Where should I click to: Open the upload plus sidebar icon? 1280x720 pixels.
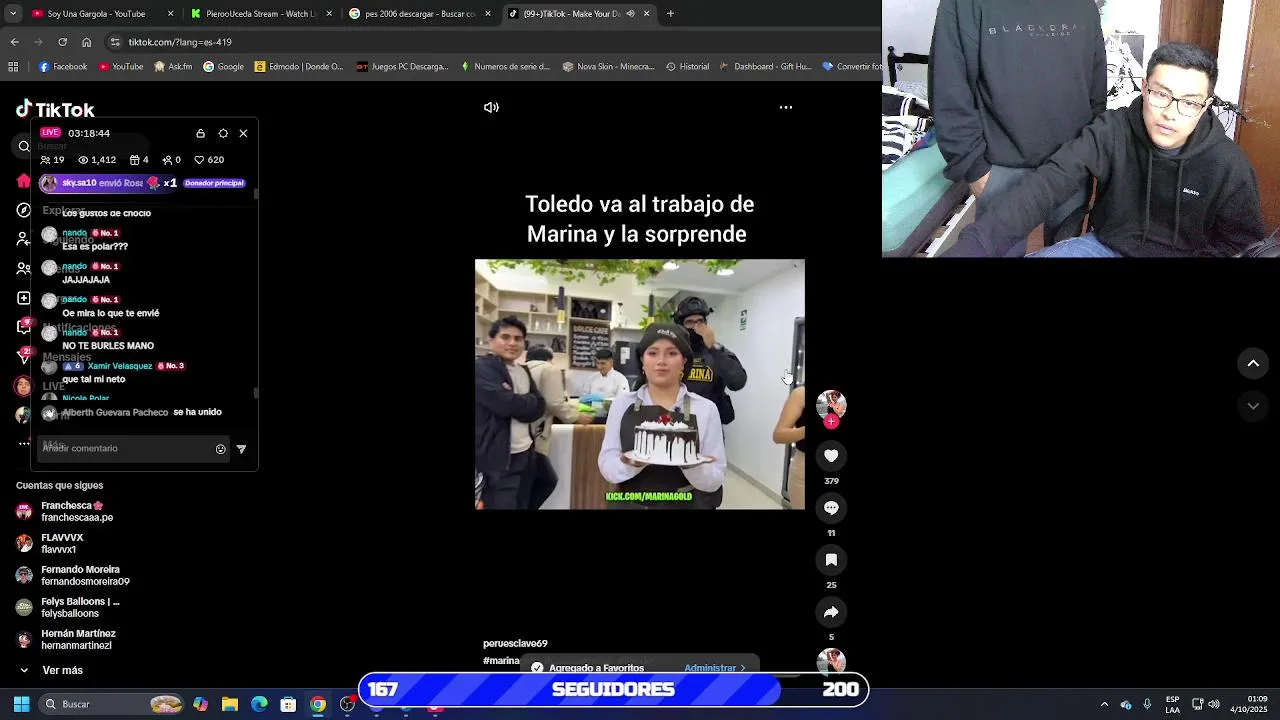(24, 298)
